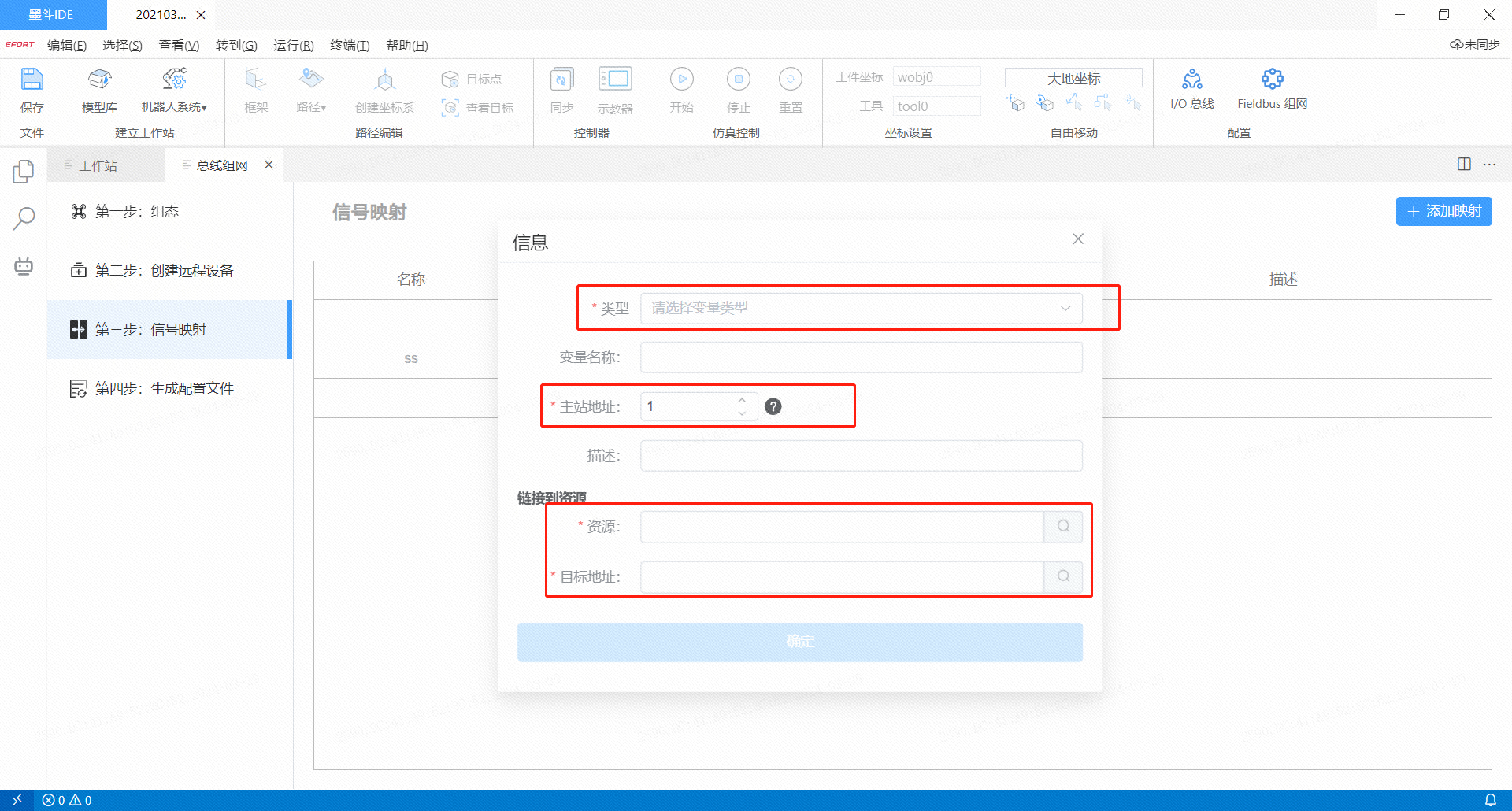Open the 大地坐标 coordinate selector

1073,78
